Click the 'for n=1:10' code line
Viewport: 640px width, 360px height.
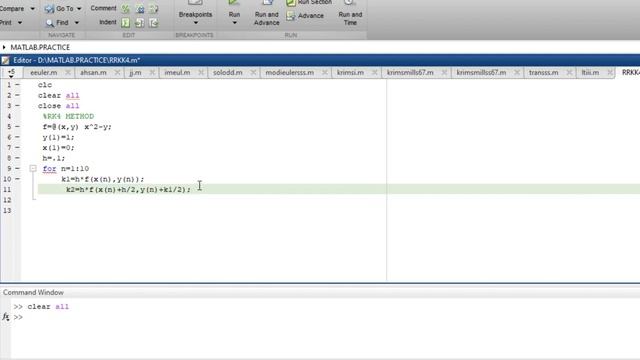coord(66,169)
